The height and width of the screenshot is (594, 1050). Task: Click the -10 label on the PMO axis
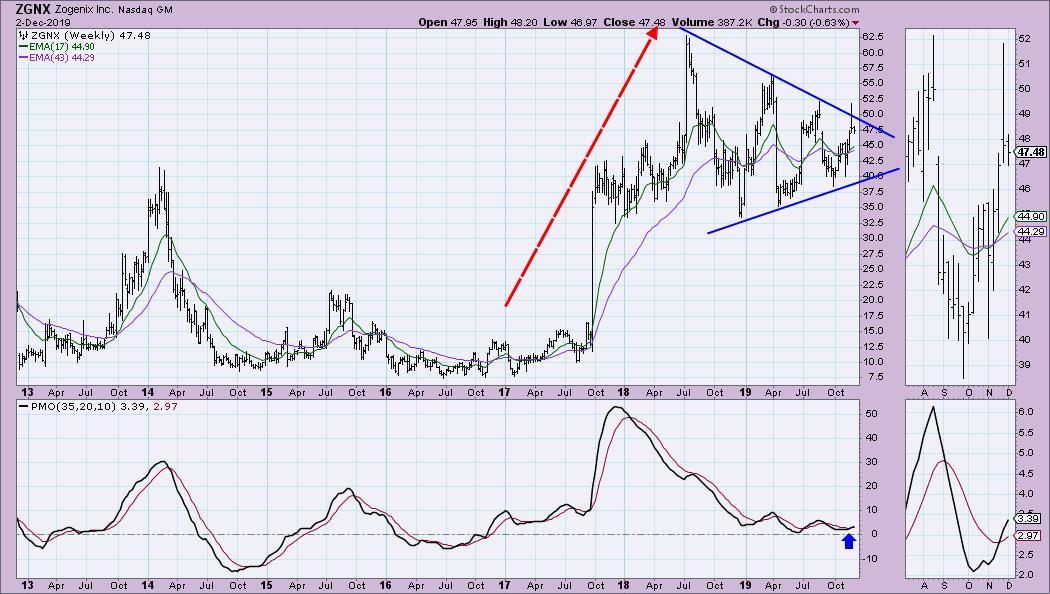pos(871,559)
